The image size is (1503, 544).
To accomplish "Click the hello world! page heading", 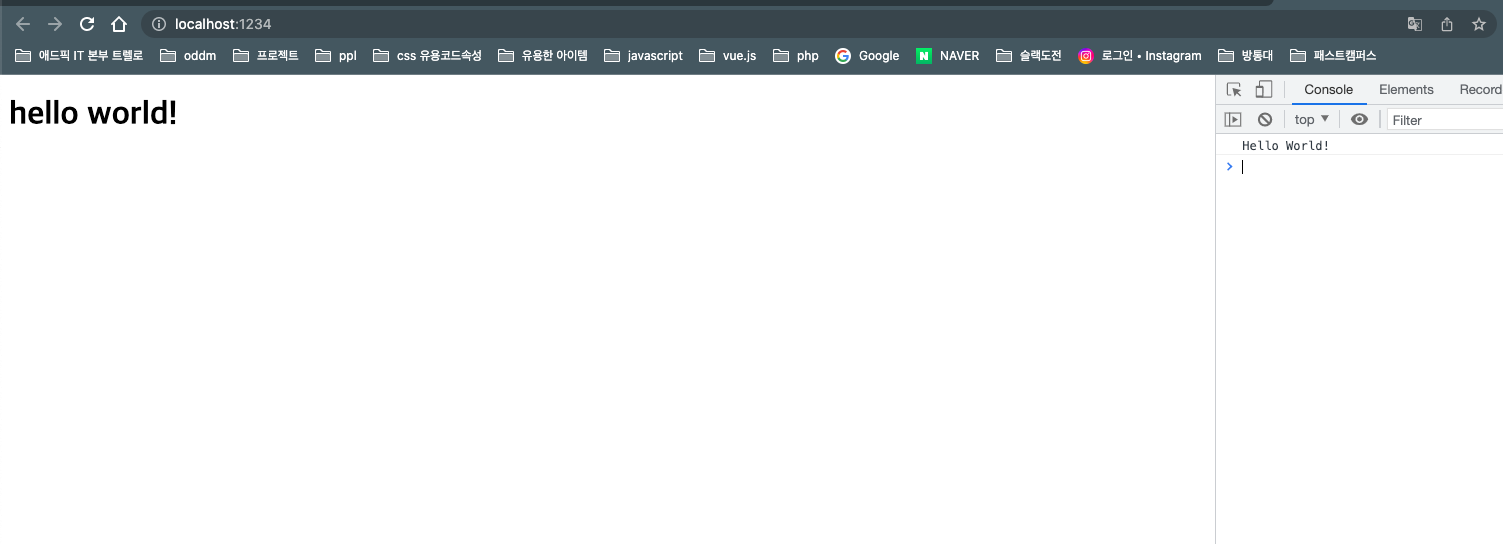I will [x=93, y=113].
